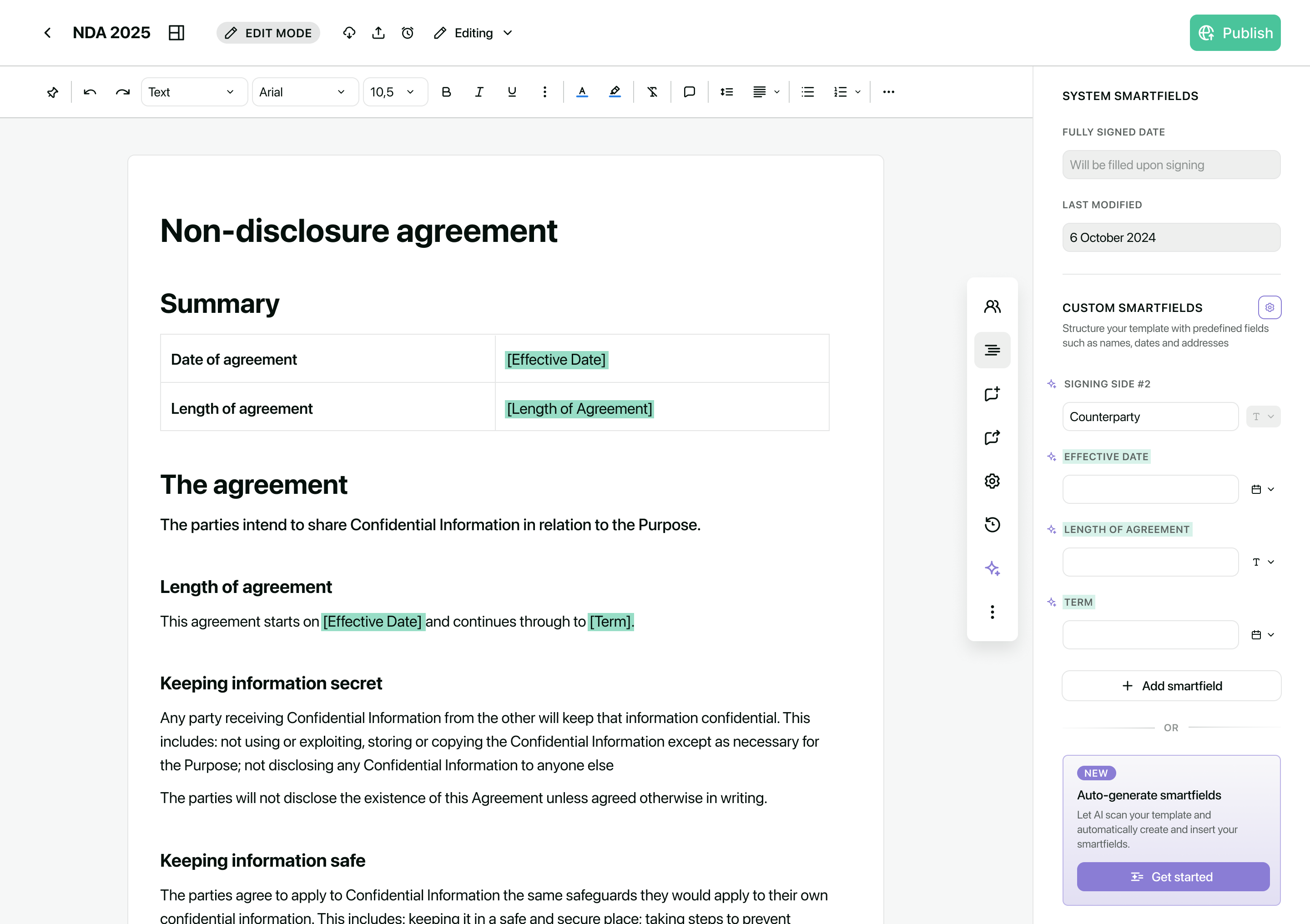Screen dimensions: 1310x924
Task: Click the Add smartfield button
Action: tap(1171, 686)
